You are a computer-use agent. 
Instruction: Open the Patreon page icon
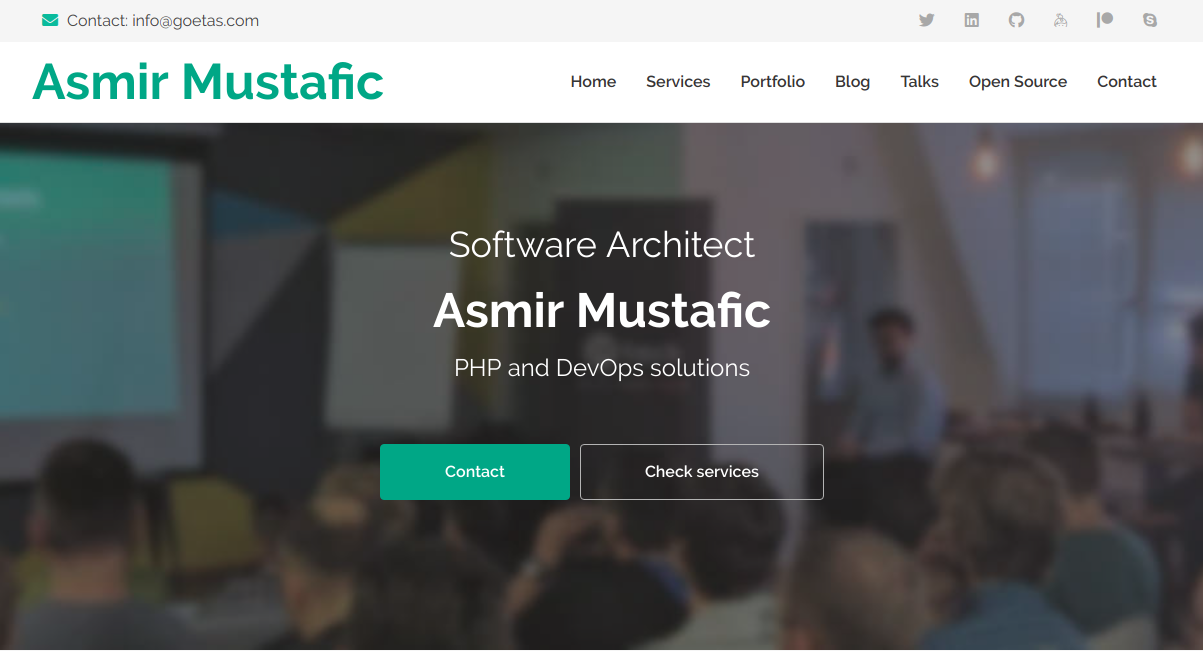pyautogui.click(x=1105, y=20)
